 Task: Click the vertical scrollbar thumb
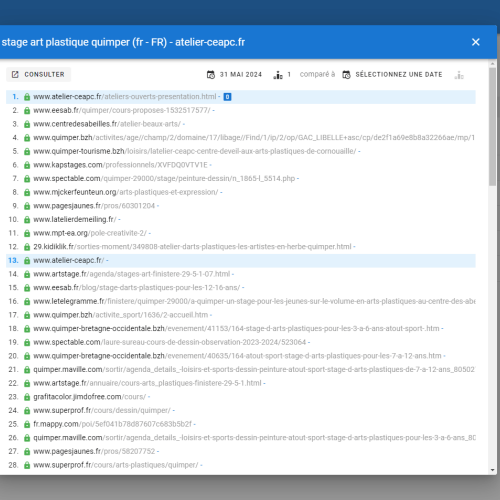click(x=493, y=127)
